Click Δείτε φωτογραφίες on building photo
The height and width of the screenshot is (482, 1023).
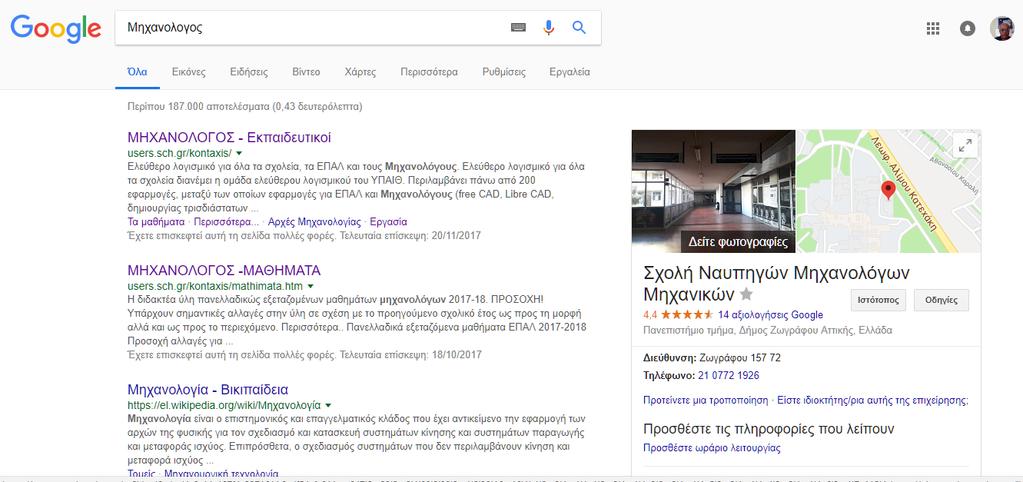pos(738,242)
